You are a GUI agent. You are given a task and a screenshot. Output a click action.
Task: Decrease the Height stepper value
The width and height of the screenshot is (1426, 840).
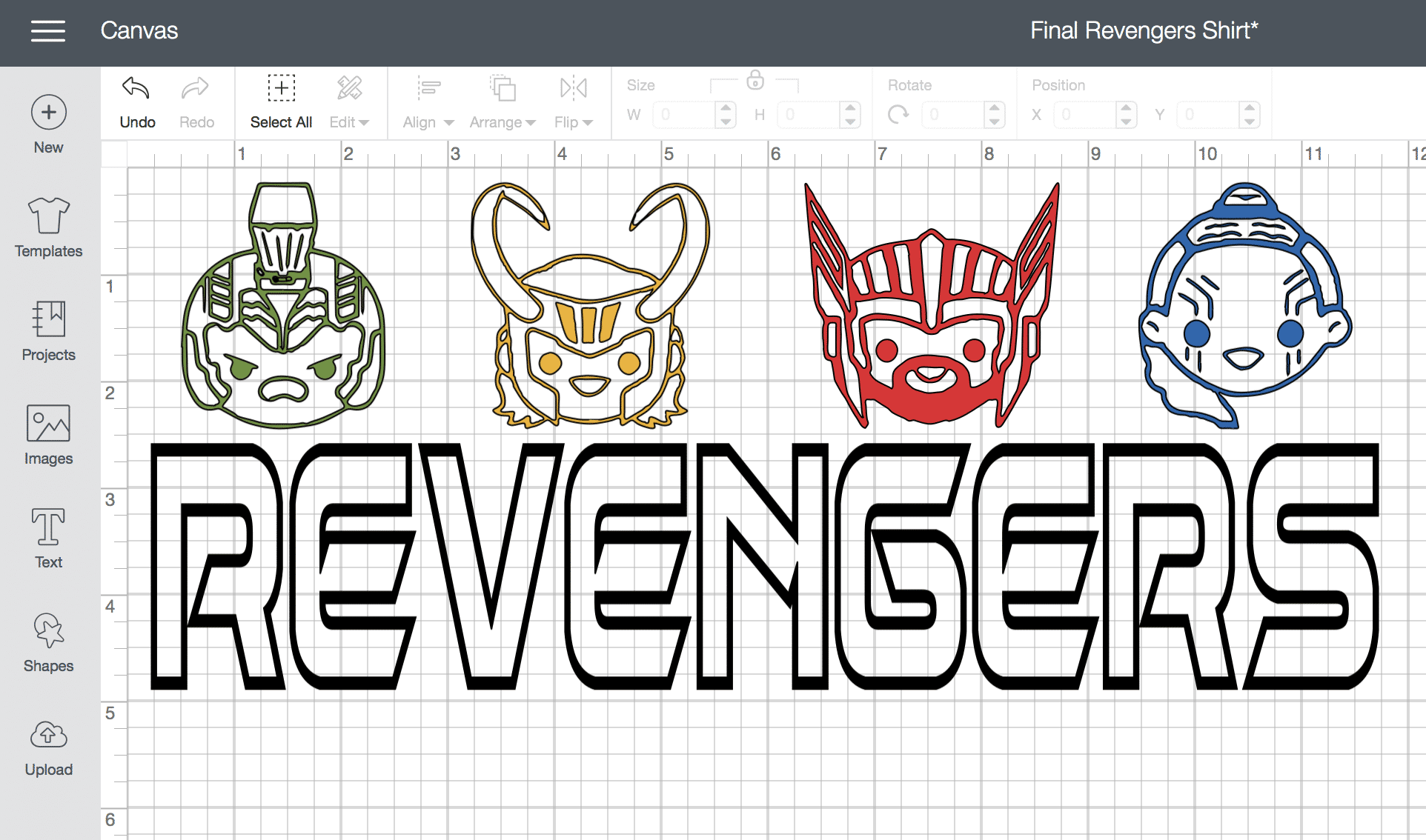pyautogui.click(x=851, y=121)
